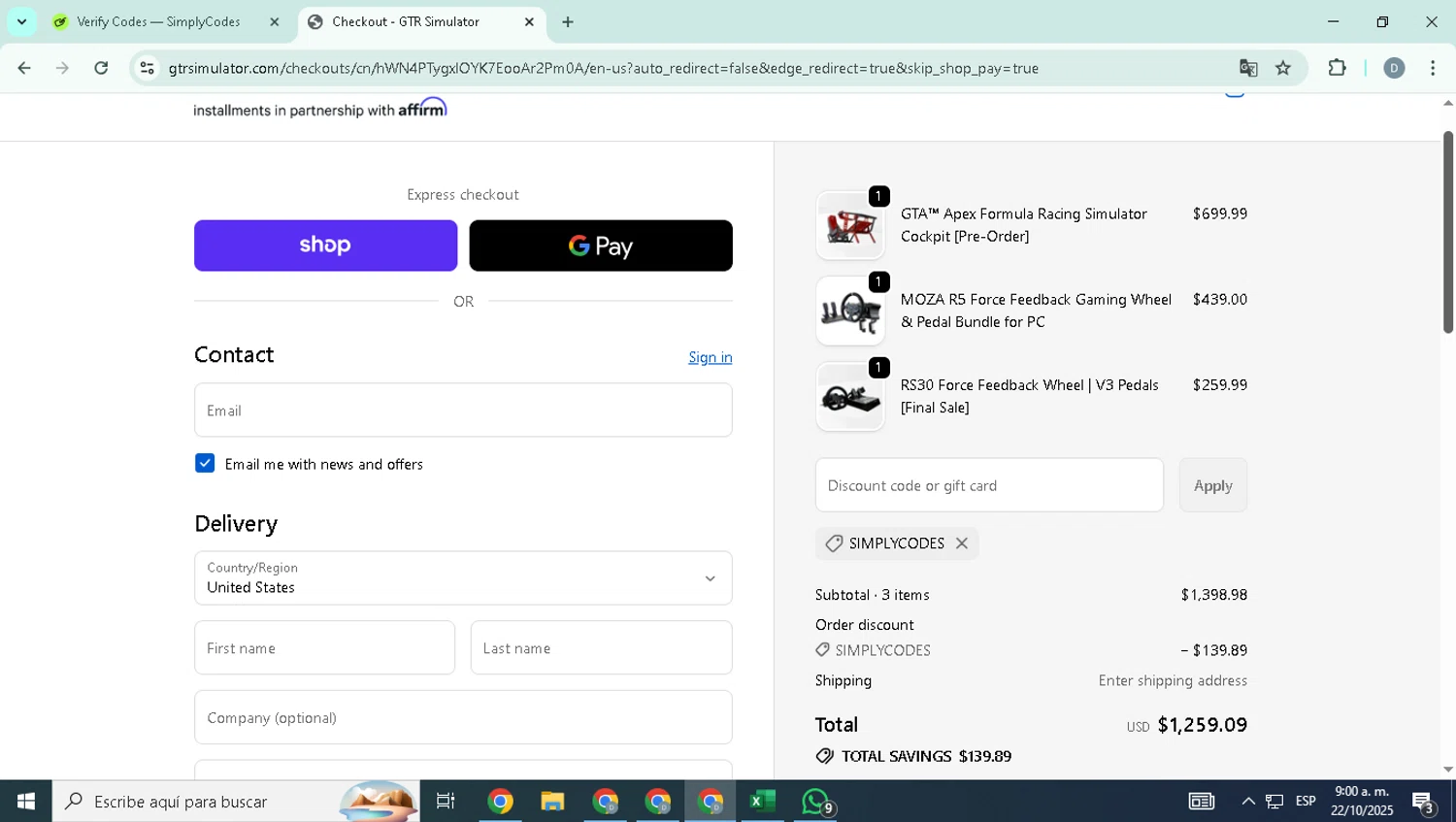Screen dimensions: 1456x822
Task: Open a new browser tab
Action: point(568,21)
